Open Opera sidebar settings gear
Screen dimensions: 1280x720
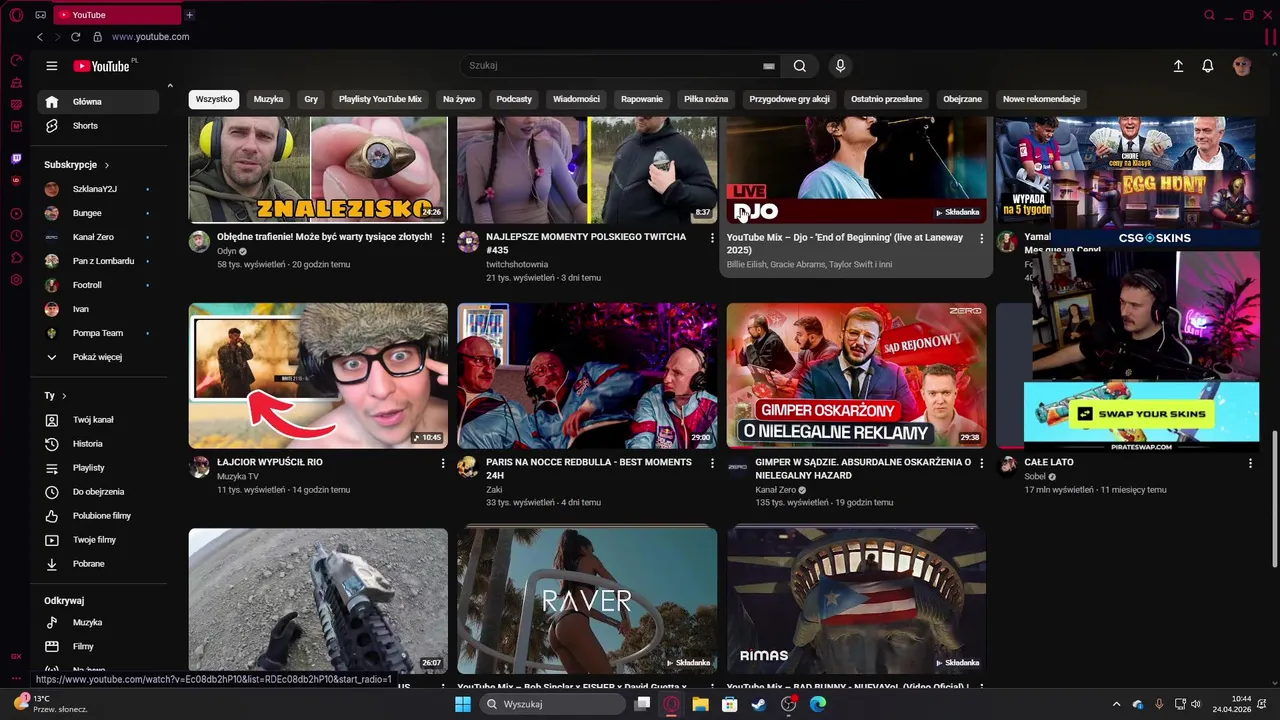pyautogui.click(x=16, y=280)
